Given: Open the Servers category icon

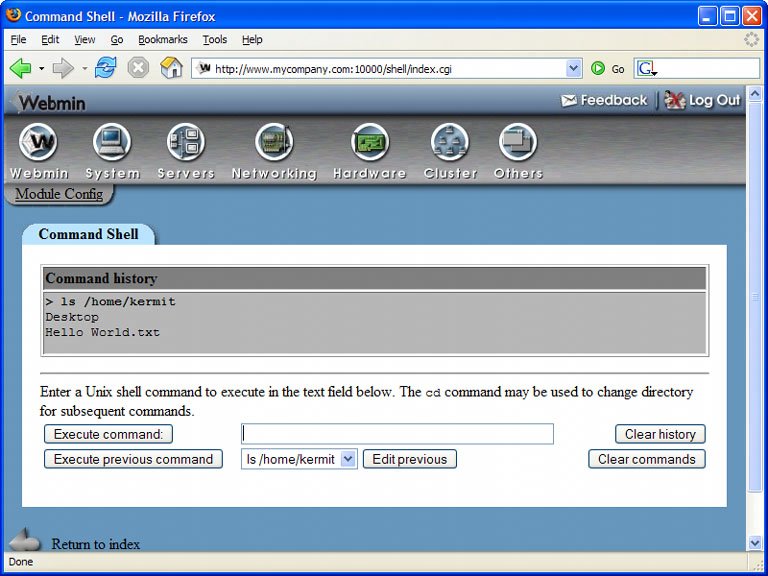Looking at the screenshot, I should (x=185, y=143).
